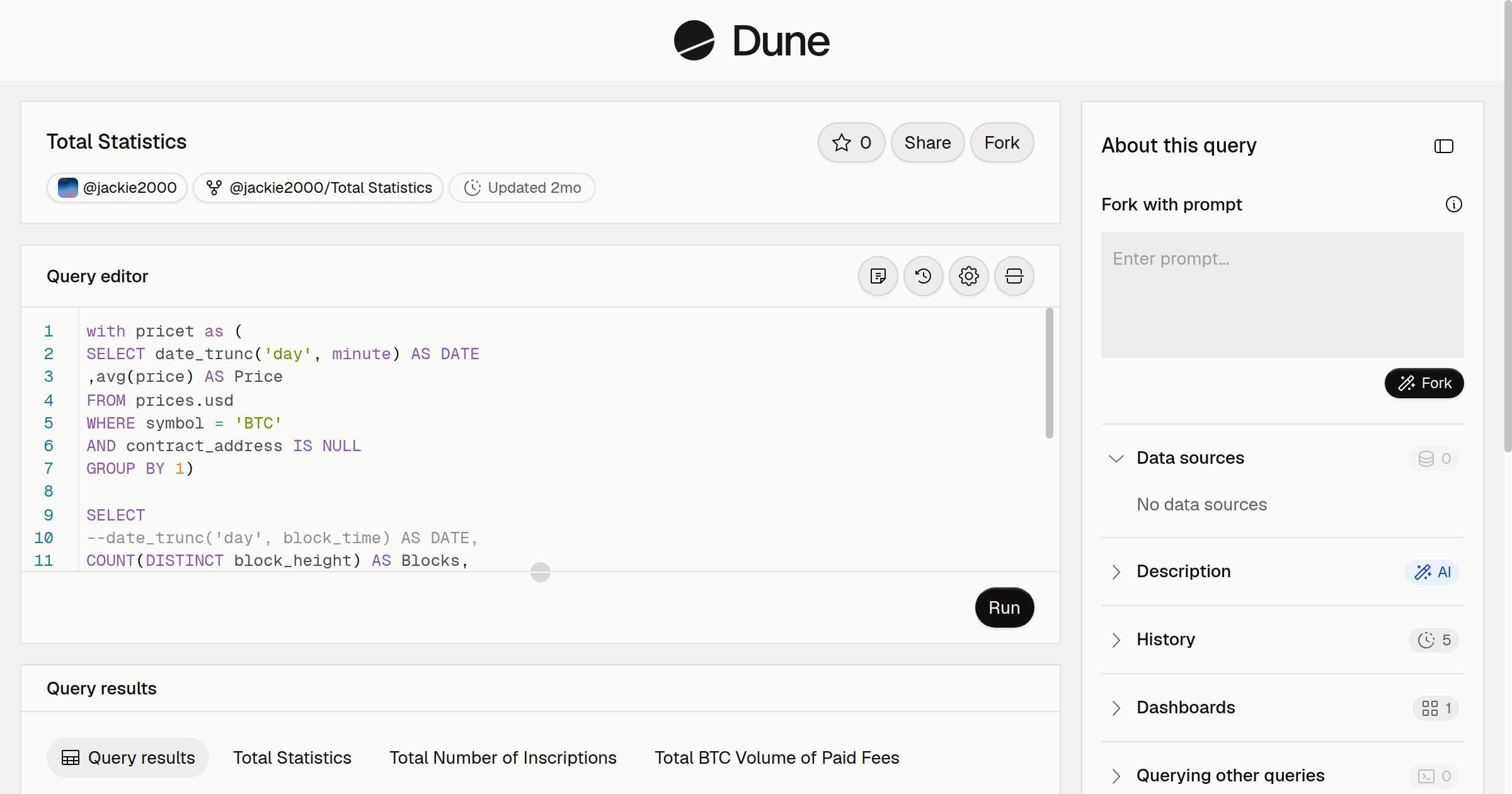The image size is (1512, 794).
Task: Open the @jackie2000 profile link
Action: [117, 187]
